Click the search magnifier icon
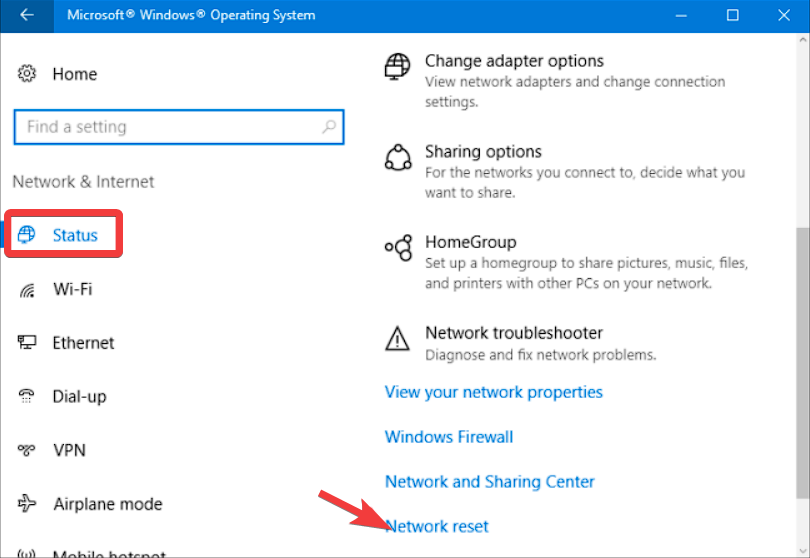Image resolution: width=810 pixels, height=558 pixels. [328, 127]
